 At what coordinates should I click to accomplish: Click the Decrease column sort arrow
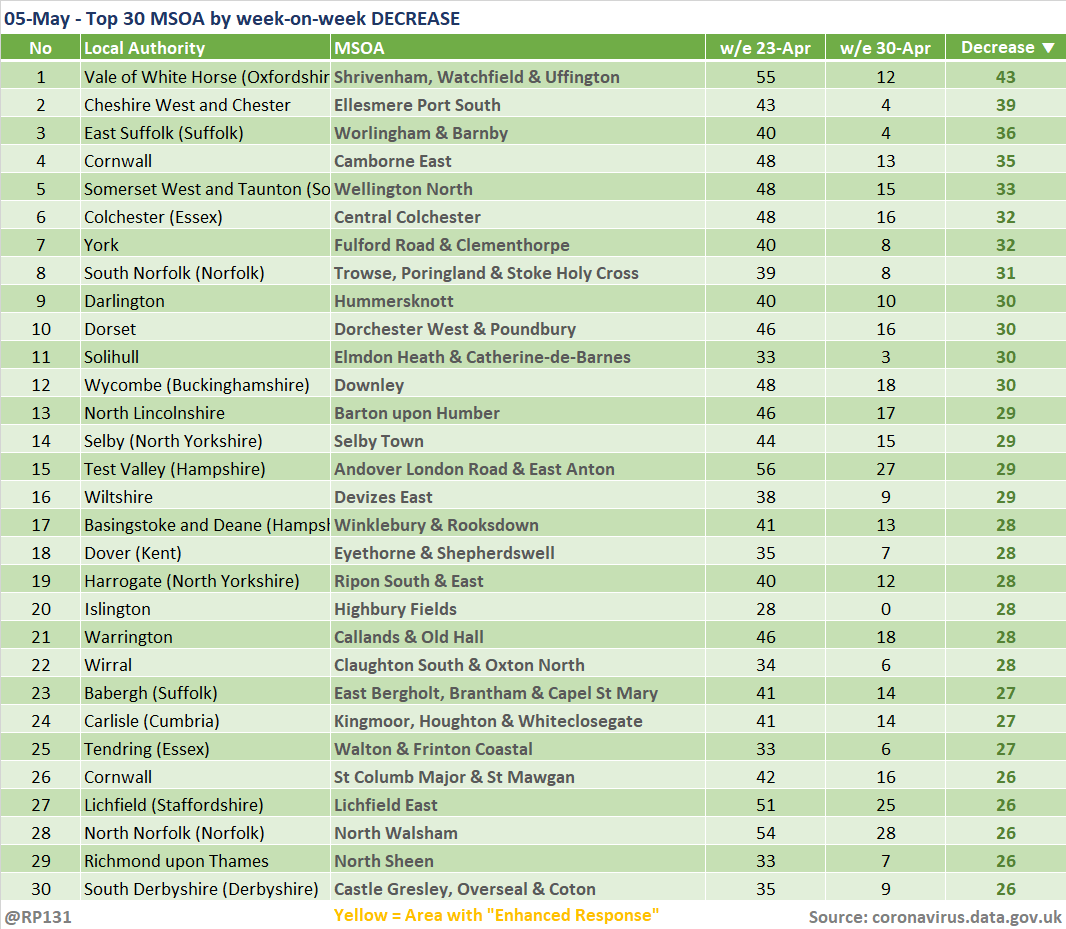(1048, 48)
